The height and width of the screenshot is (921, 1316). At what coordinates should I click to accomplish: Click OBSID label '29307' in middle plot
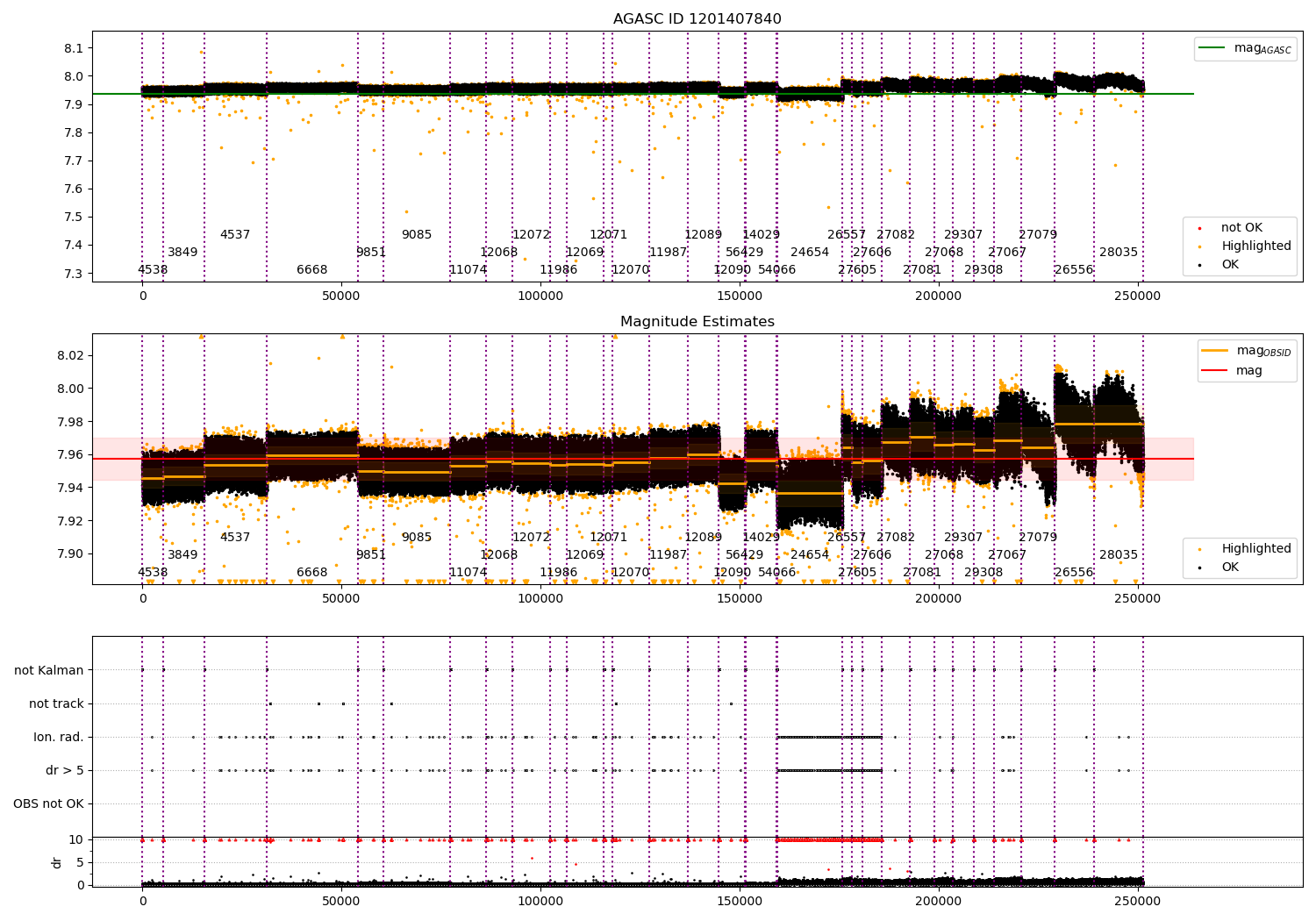click(963, 538)
